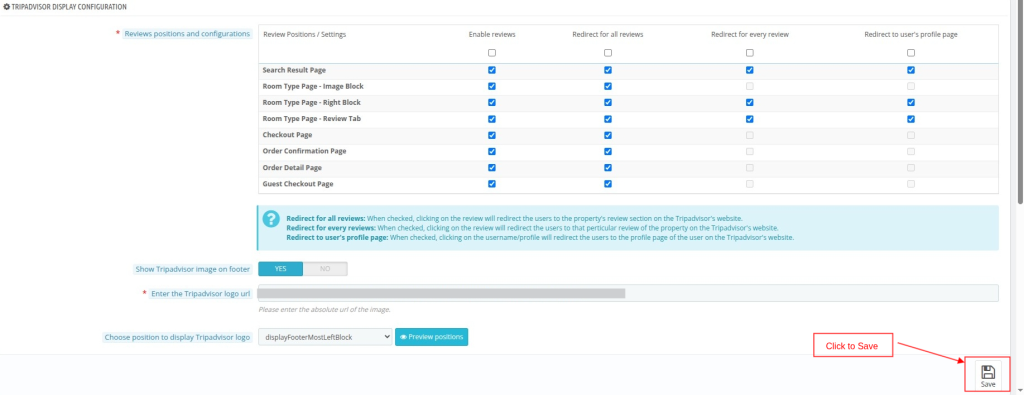This screenshot has width=1024, height=395.
Task: Click into the Tripadvisor logo url field
Action: [628, 293]
